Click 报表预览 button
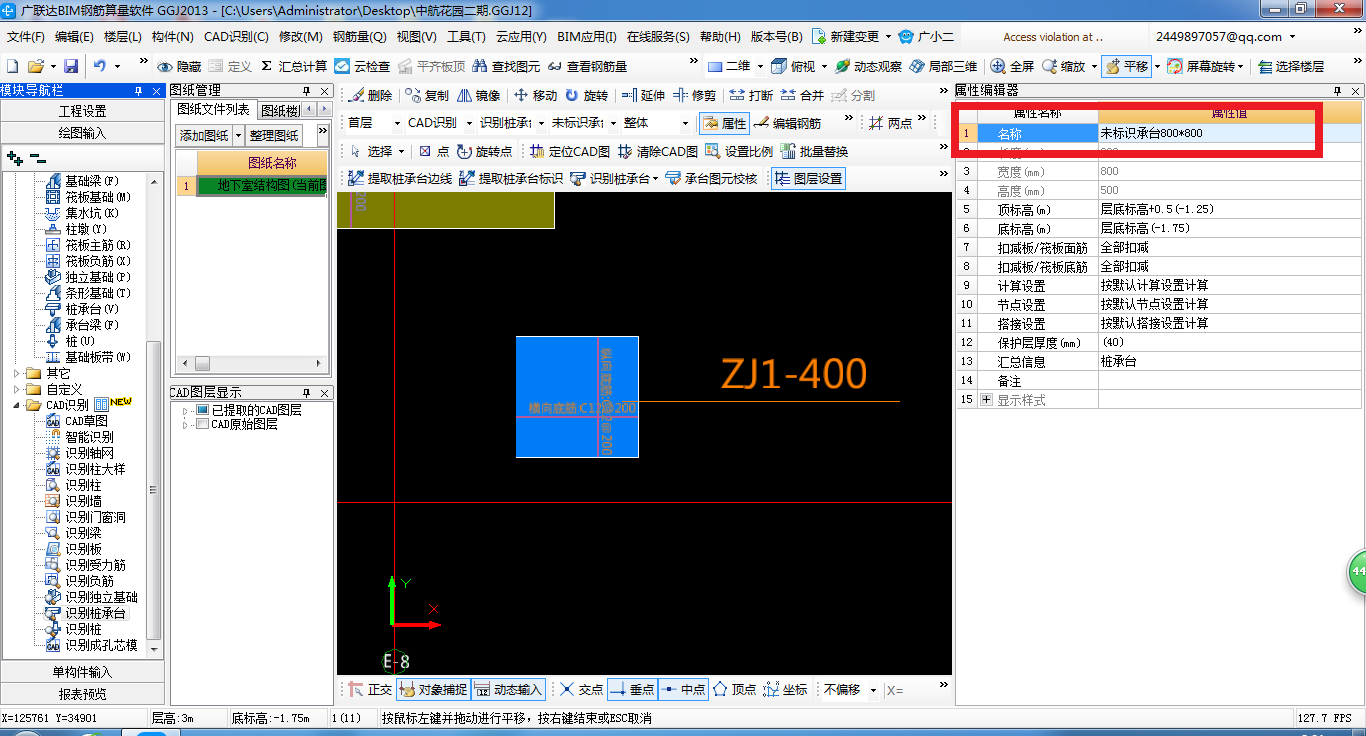 coord(82,693)
